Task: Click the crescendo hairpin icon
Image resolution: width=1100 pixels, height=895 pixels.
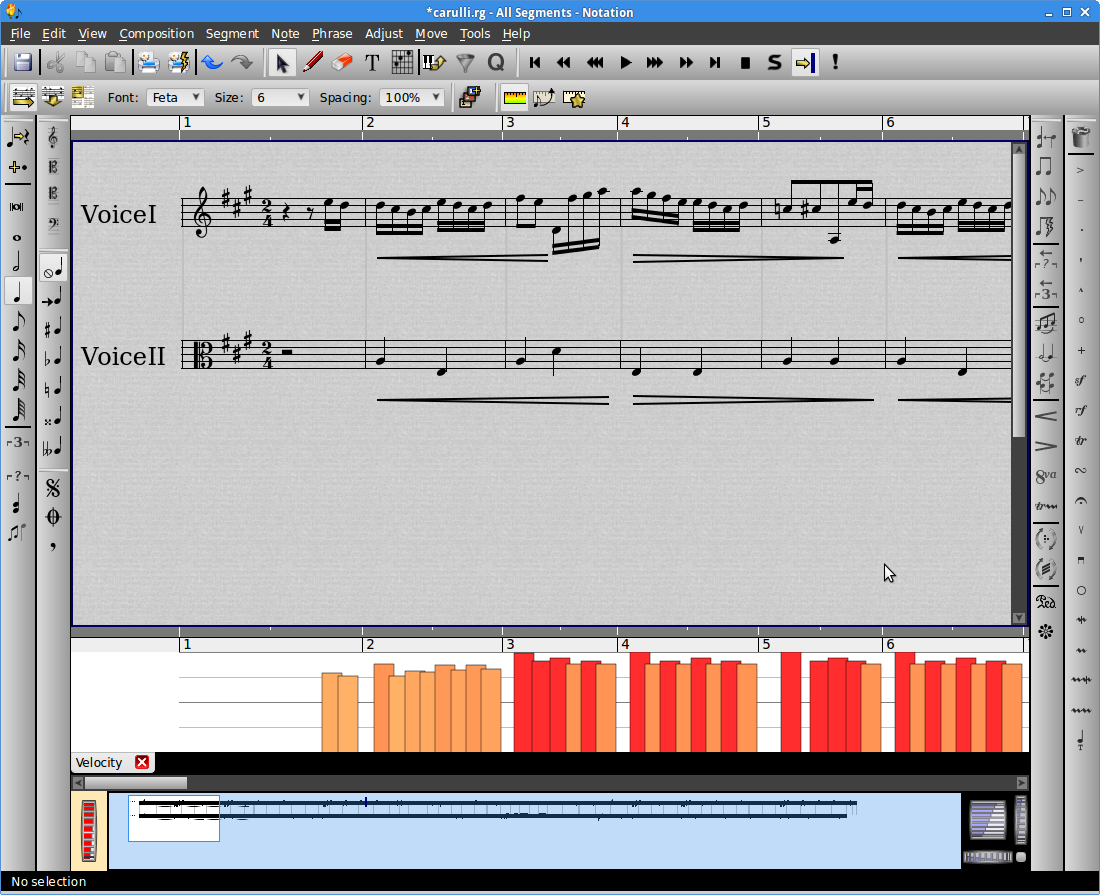Action: pyautogui.click(x=1045, y=416)
